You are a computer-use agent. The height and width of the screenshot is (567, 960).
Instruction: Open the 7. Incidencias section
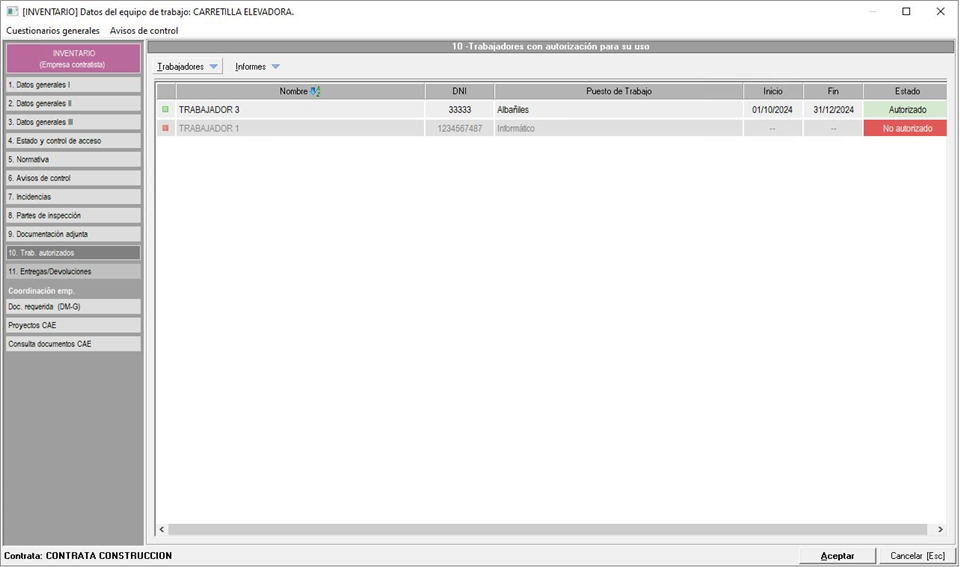tap(73, 197)
